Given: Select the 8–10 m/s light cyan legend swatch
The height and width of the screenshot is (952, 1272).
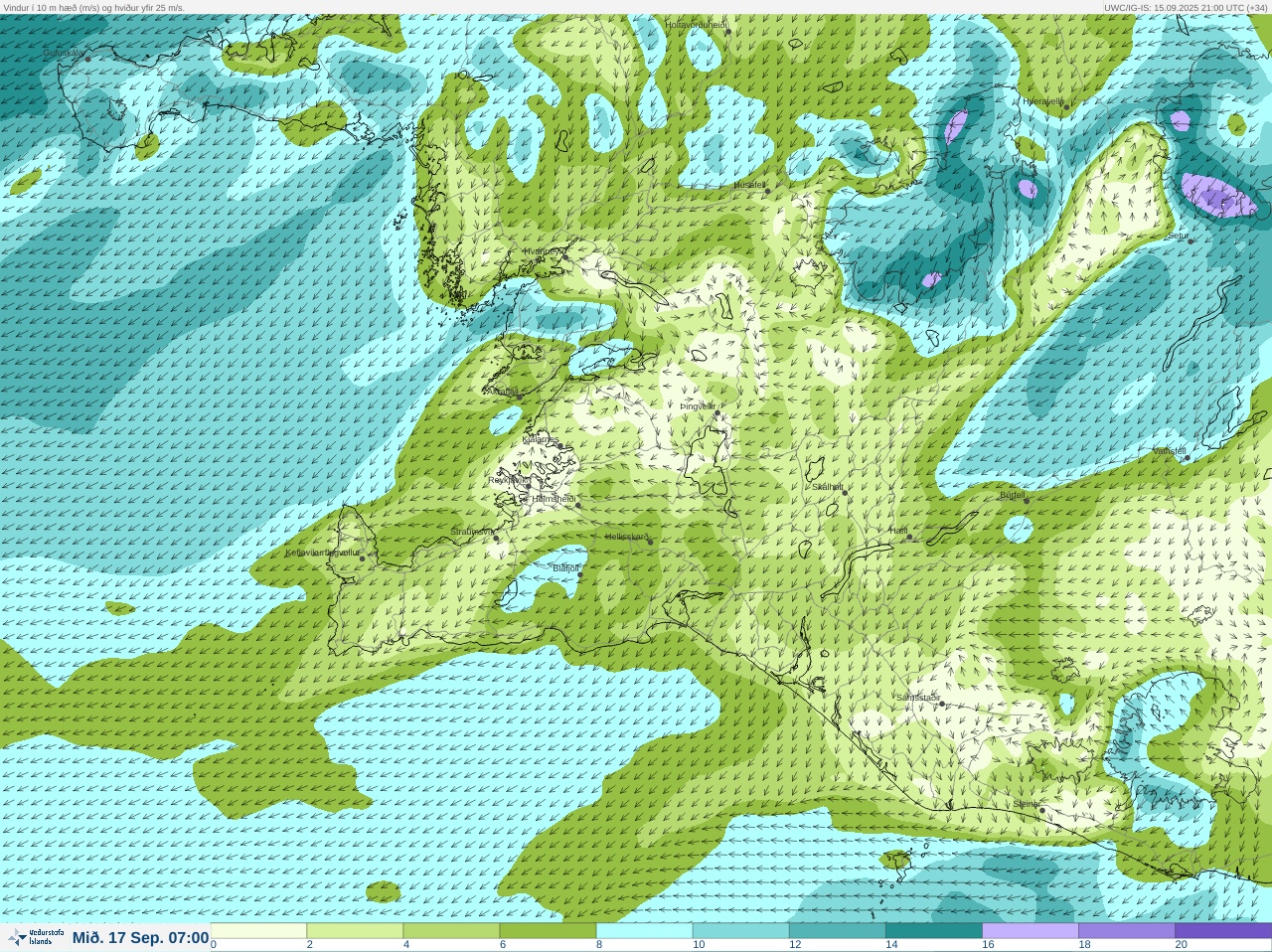Looking at the screenshot, I should [644, 931].
